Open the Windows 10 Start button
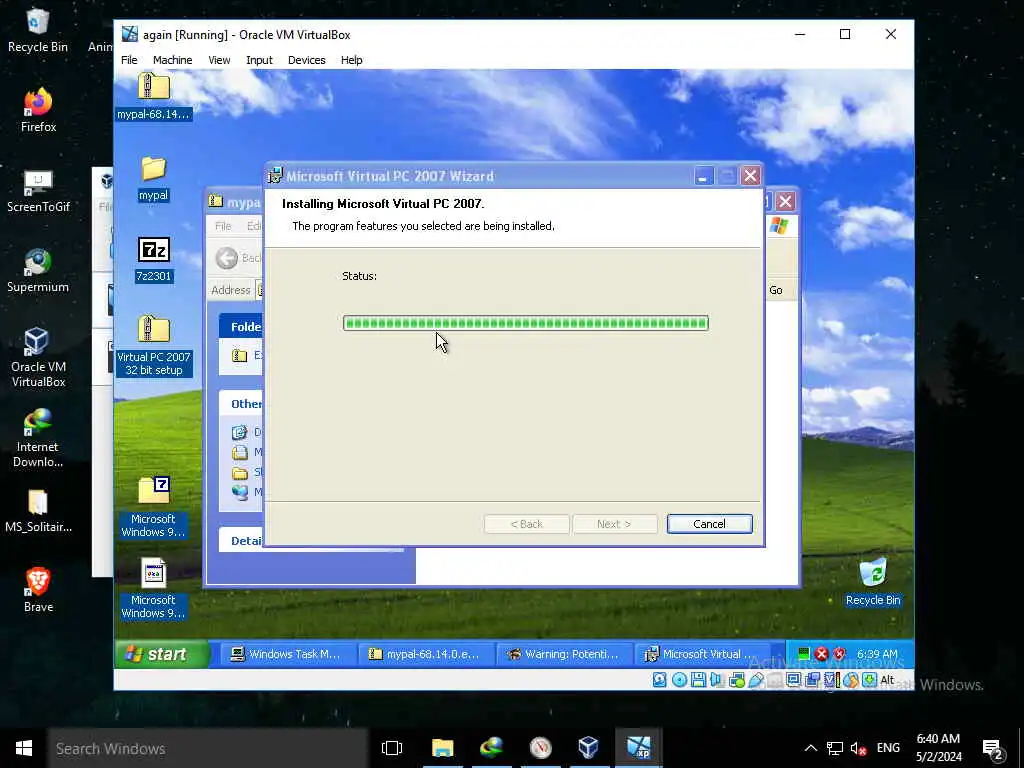1024x768 pixels. [24, 748]
